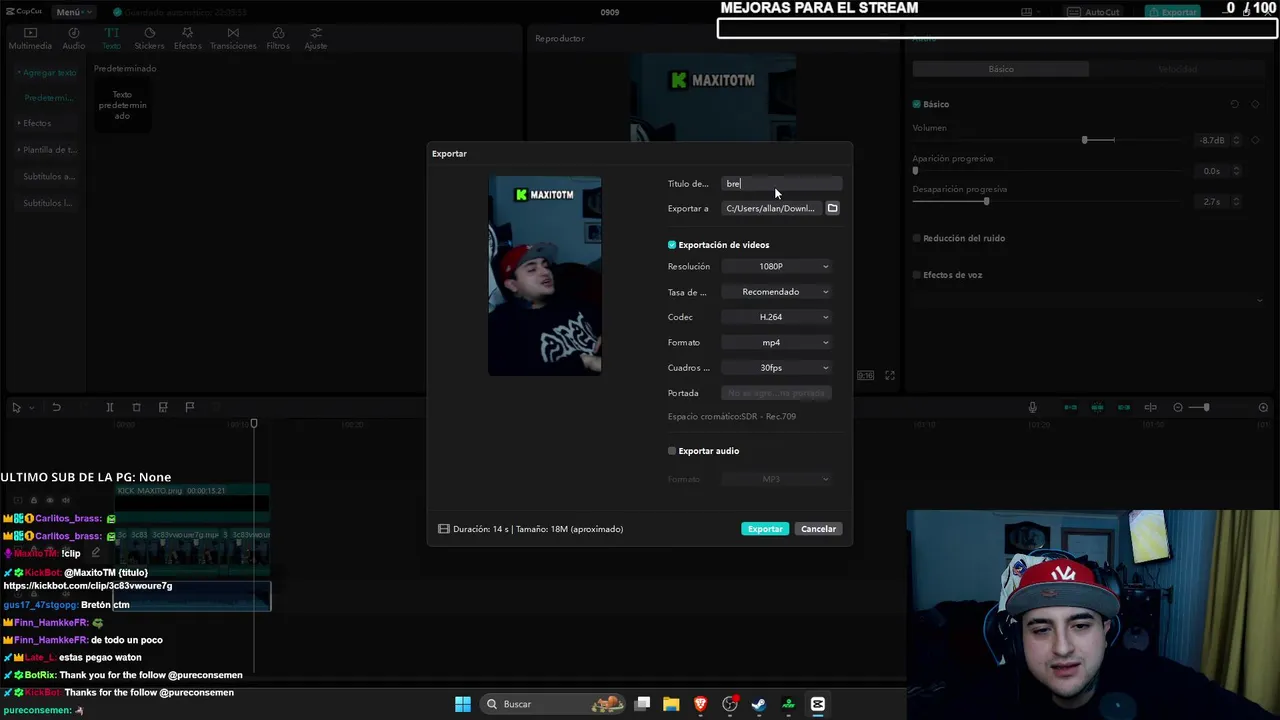Viewport: 1280px width, 720px height.
Task: Open the Ajuste tab
Action: click(316, 39)
